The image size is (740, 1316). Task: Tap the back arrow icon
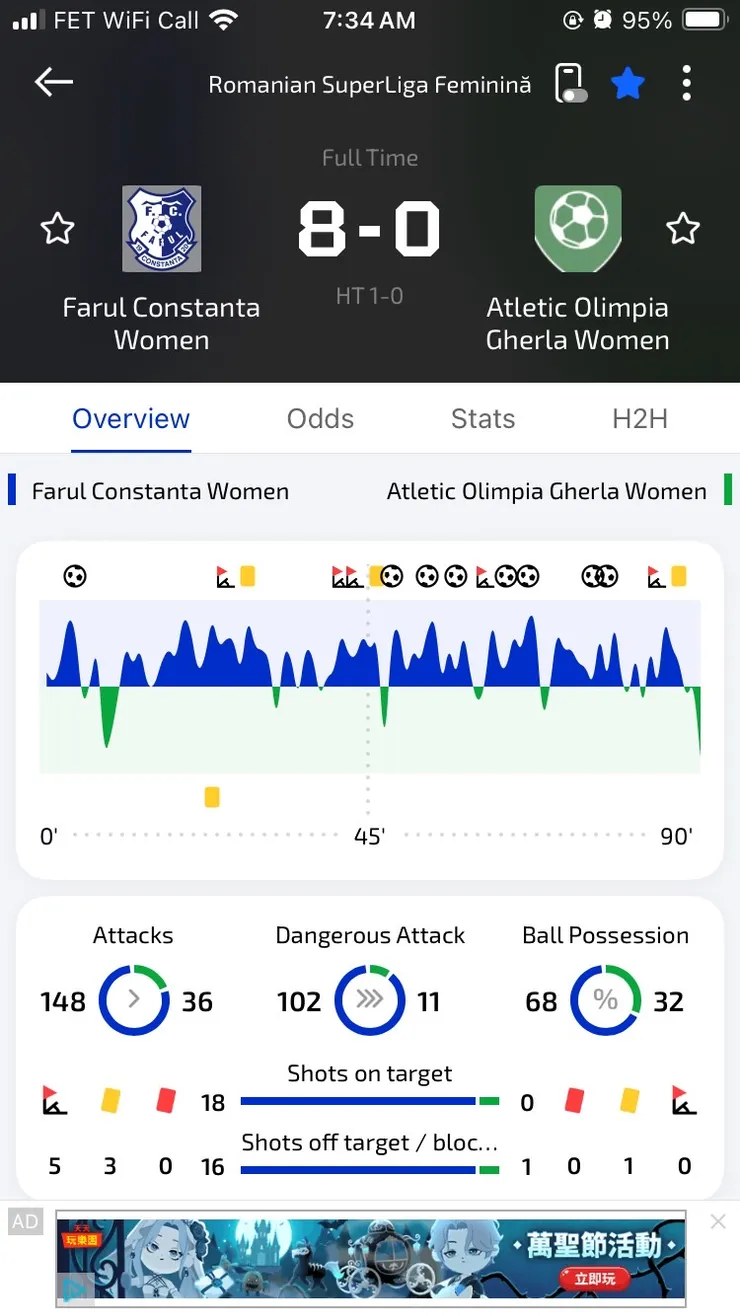pos(54,83)
